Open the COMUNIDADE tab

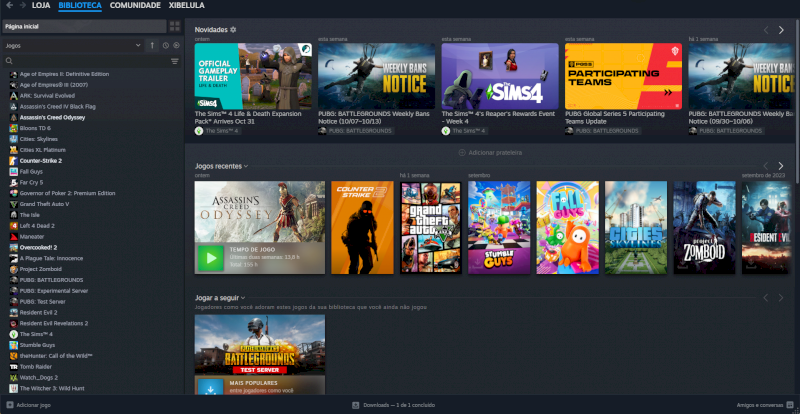(135, 6)
